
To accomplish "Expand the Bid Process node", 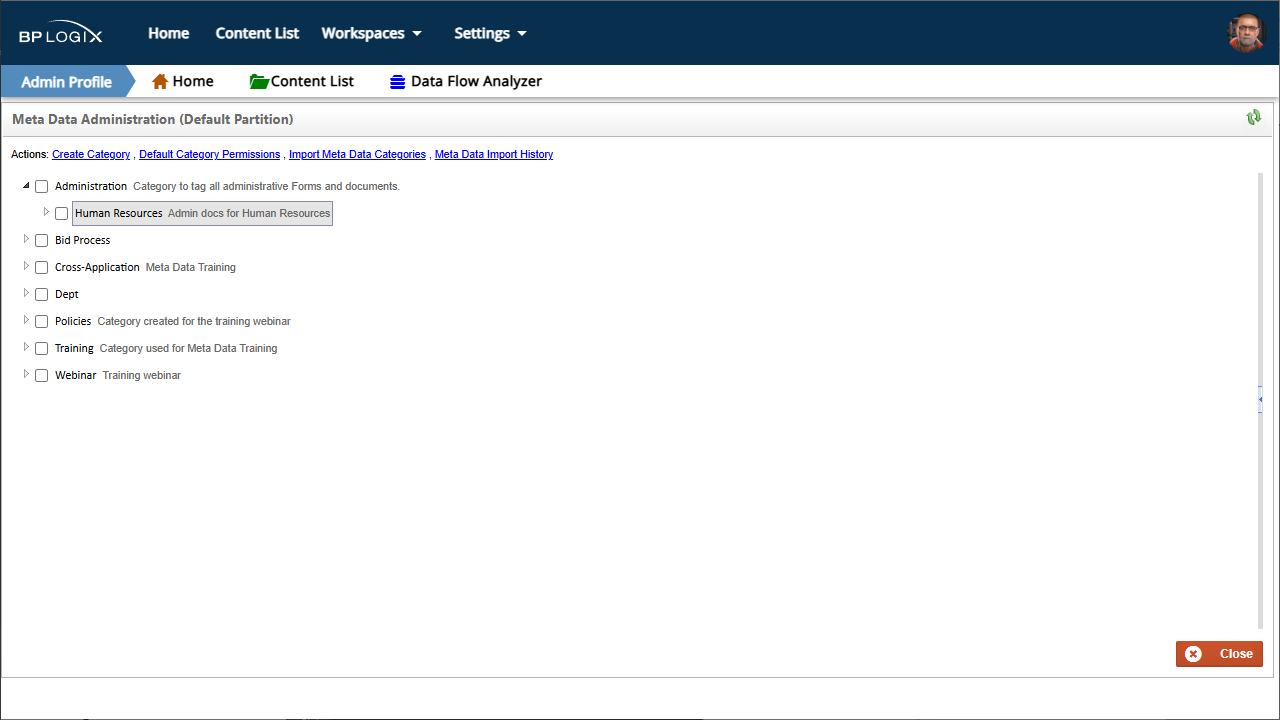I will (x=26, y=239).
